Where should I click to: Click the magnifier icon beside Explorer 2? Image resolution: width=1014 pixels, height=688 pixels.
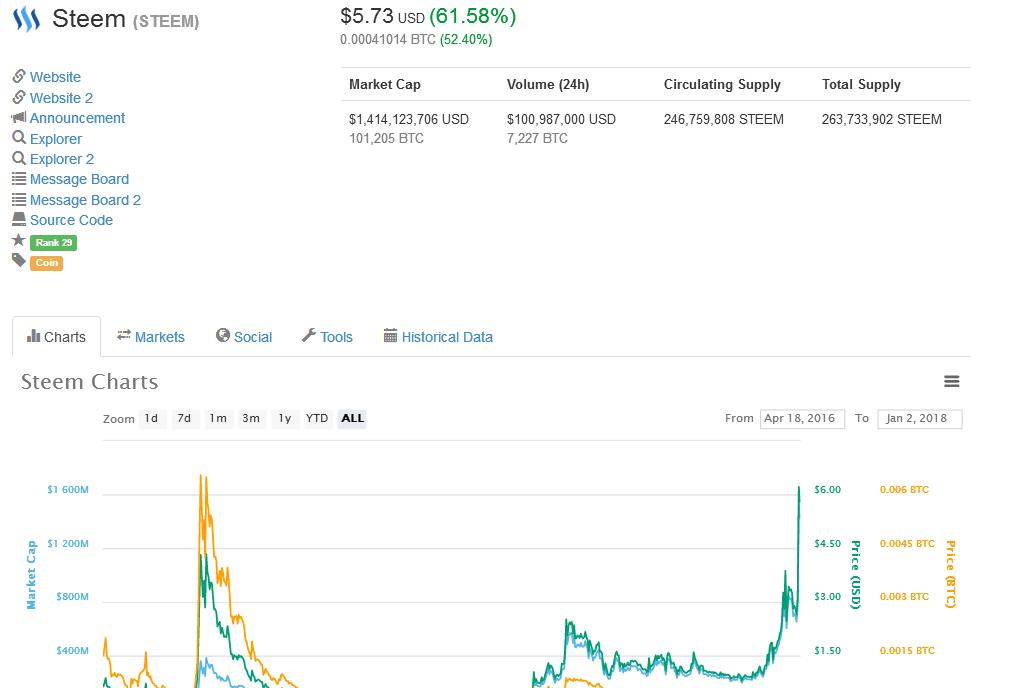(x=19, y=158)
